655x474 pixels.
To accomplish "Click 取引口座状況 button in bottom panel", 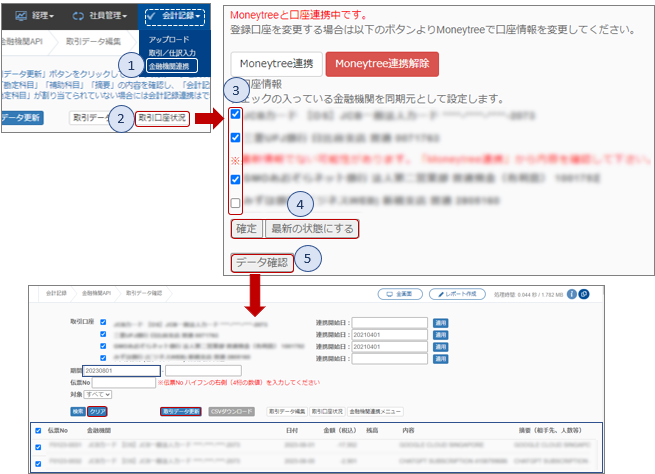I will point(327,411).
